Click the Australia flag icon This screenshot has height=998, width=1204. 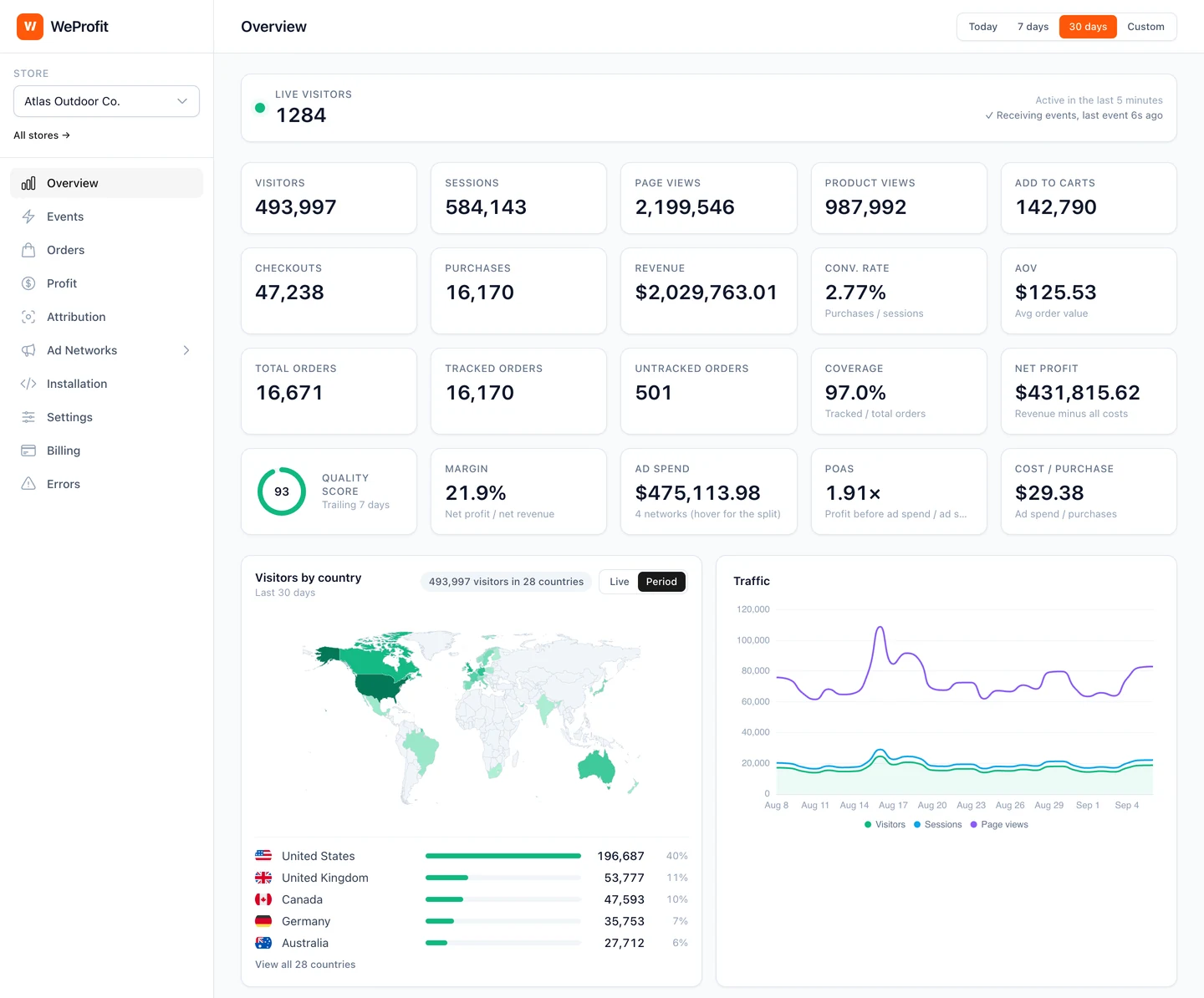(x=263, y=943)
